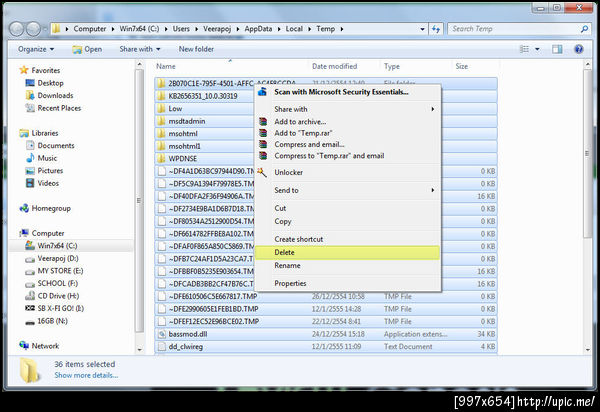This screenshot has width=600, height=412.
Task: Expand dropdown arrow after AppData breadcrumb
Action: pyautogui.click(x=279, y=29)
